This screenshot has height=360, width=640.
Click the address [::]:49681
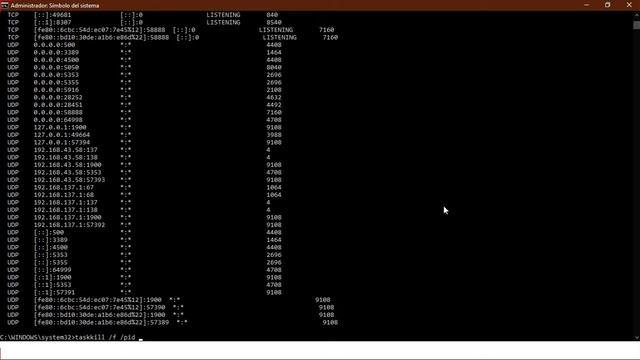[x=52, y=15]
